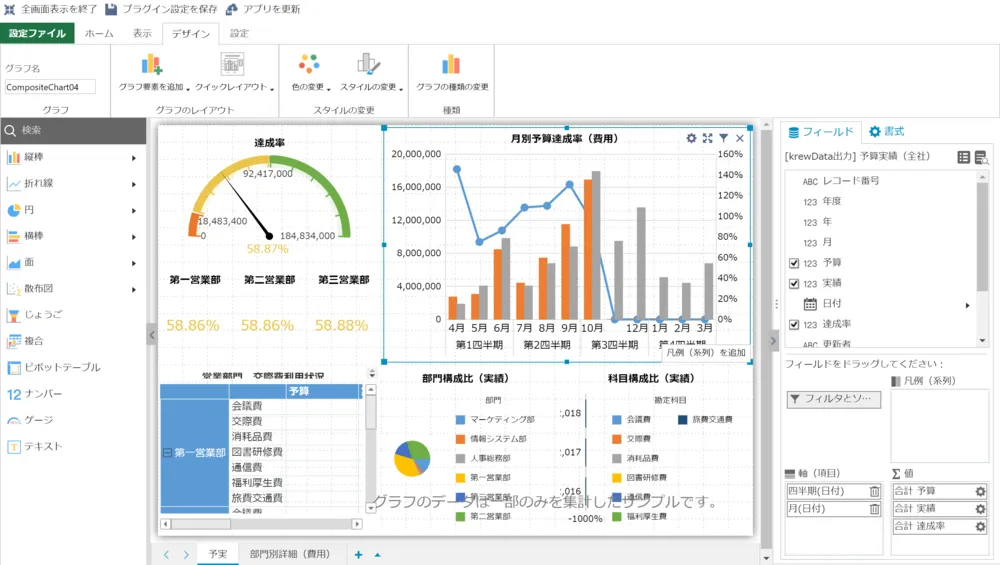Image resolution: width=1000 pixels, height=565 pixels.
Task: Click the 検索 search box
Action: click(73, 130)
